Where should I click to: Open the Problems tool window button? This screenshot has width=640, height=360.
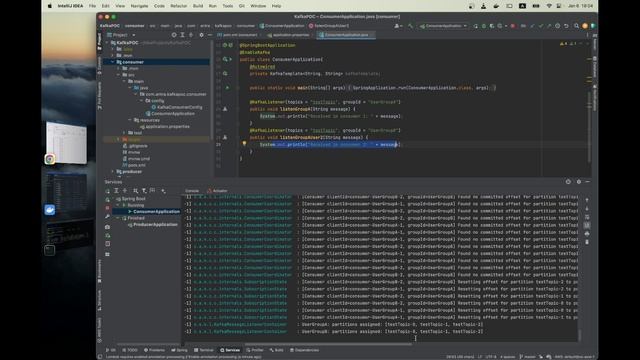[x=154, y=350]
